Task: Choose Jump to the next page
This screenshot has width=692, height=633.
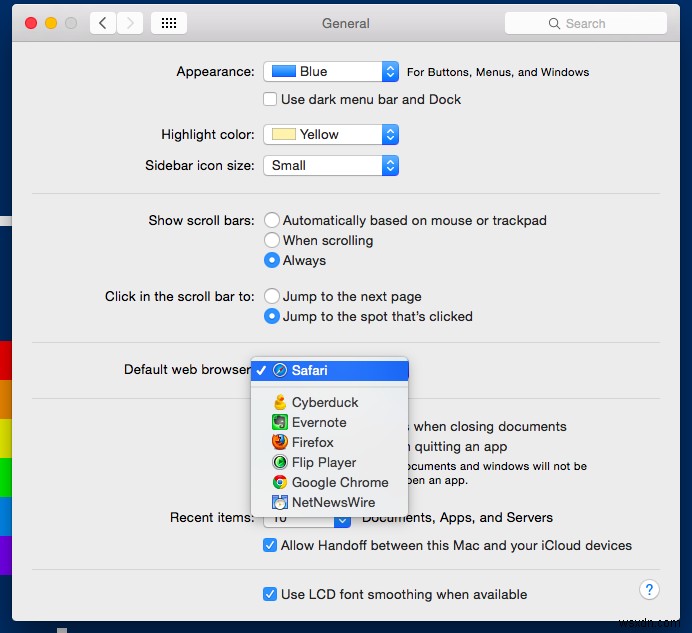Action: tap(271, 296)
